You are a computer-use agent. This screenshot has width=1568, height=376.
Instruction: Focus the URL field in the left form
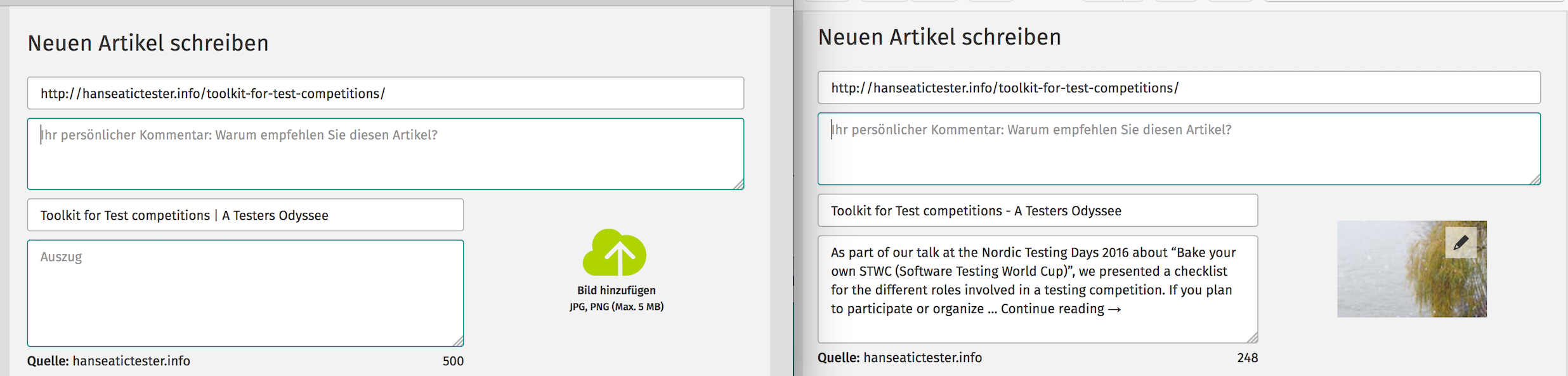click(x=386, y=93)
